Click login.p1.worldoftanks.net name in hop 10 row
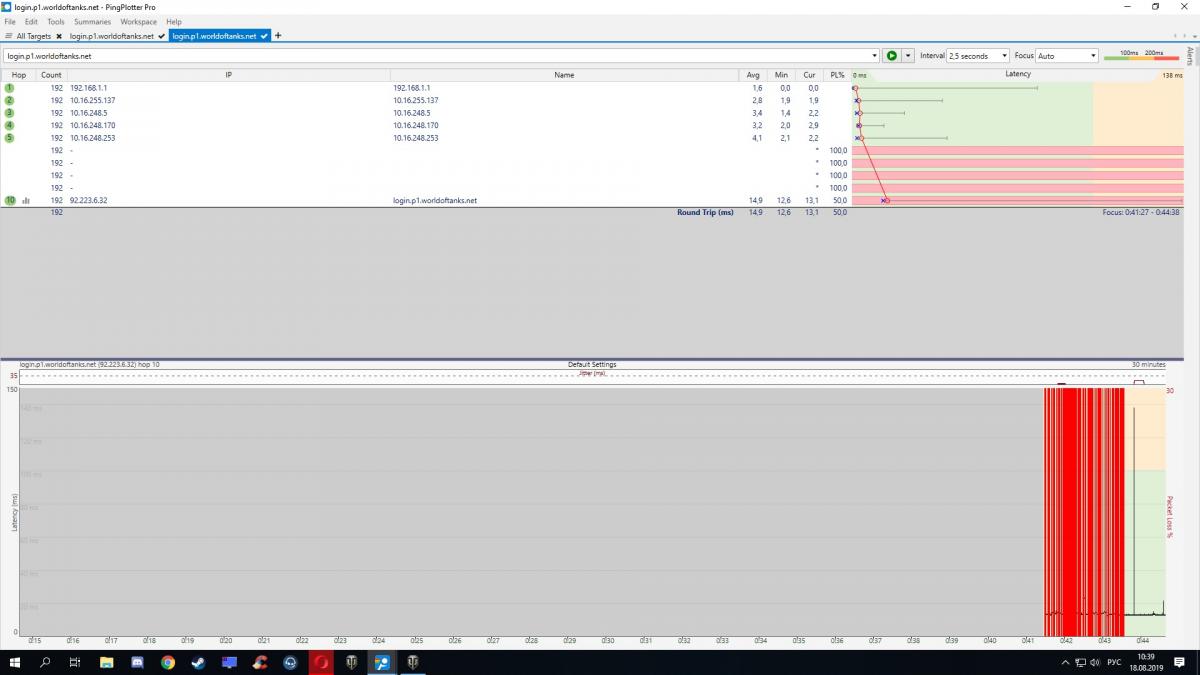Screen dimensions: 1200x675 (435, 200)
